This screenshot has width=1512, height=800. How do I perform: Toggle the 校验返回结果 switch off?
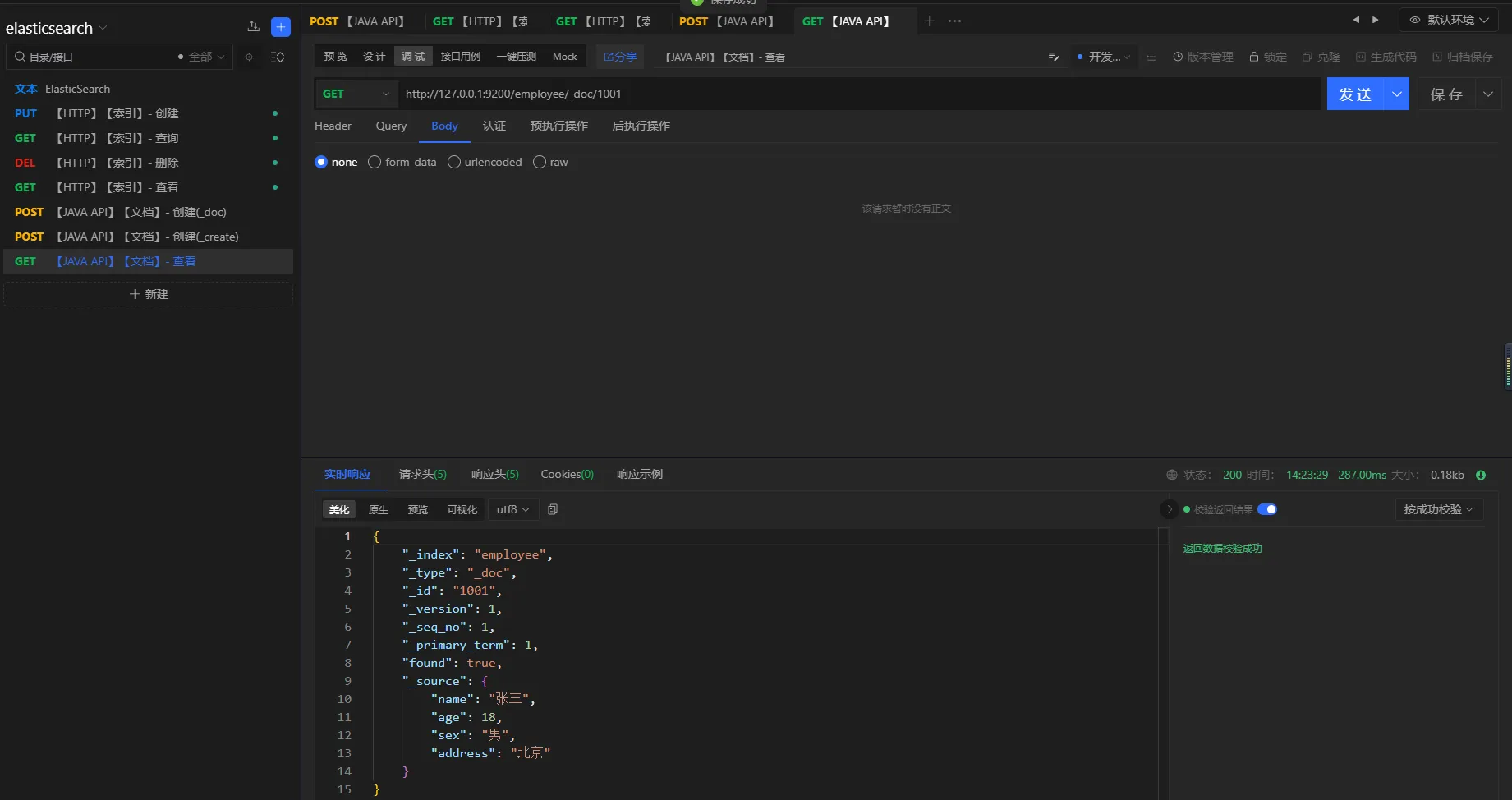(x=1266, y=509)
